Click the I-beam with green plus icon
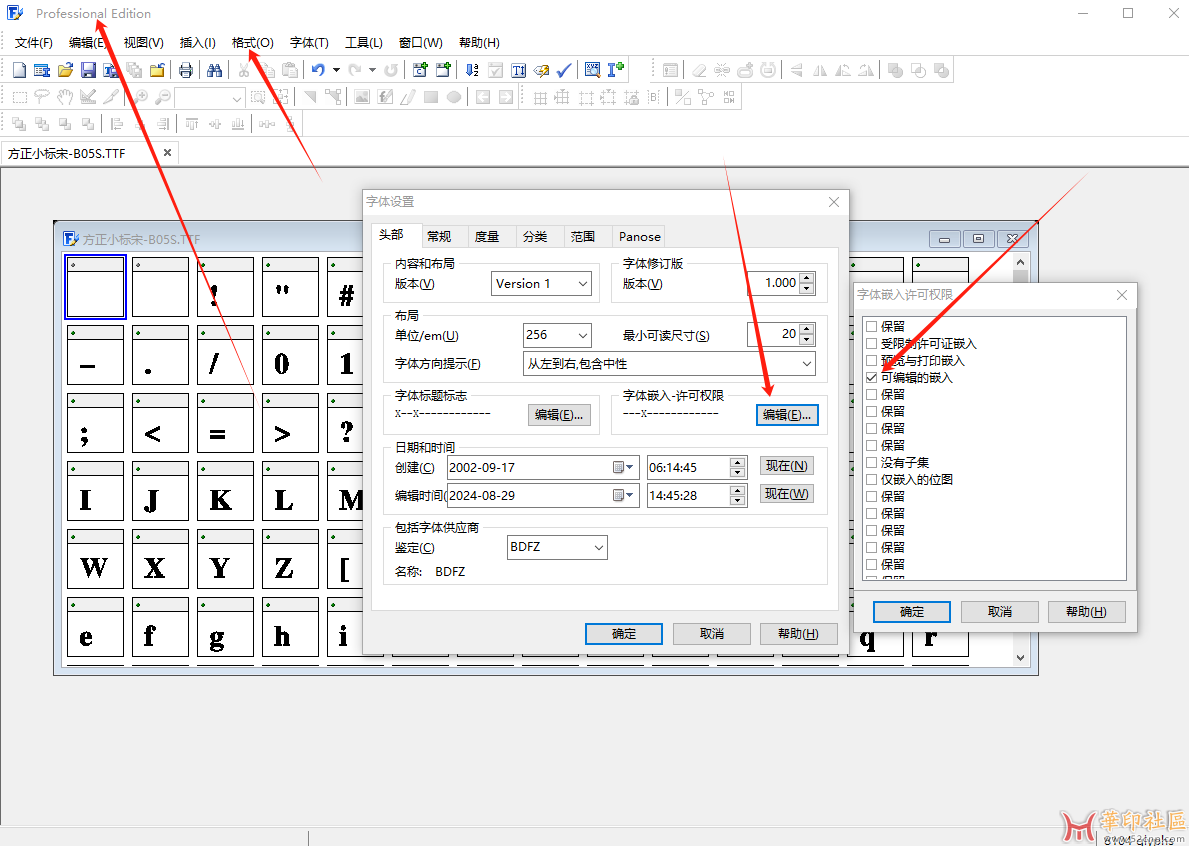 (616, 70)
